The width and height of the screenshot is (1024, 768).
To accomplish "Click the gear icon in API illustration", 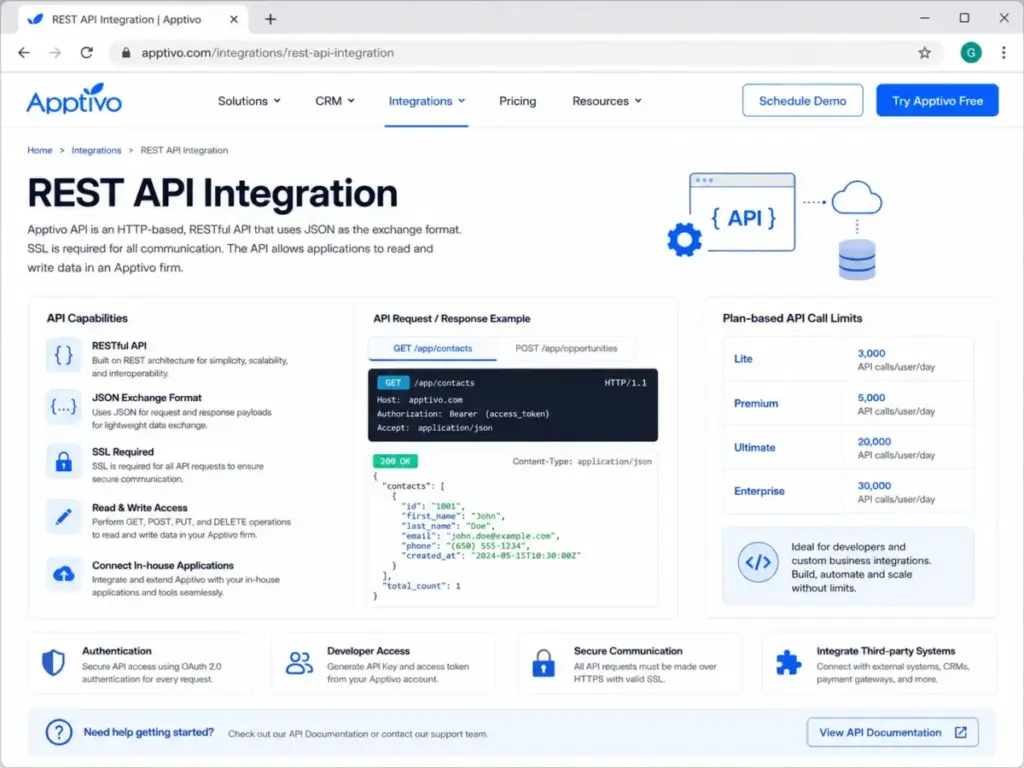I will [684, 240].
